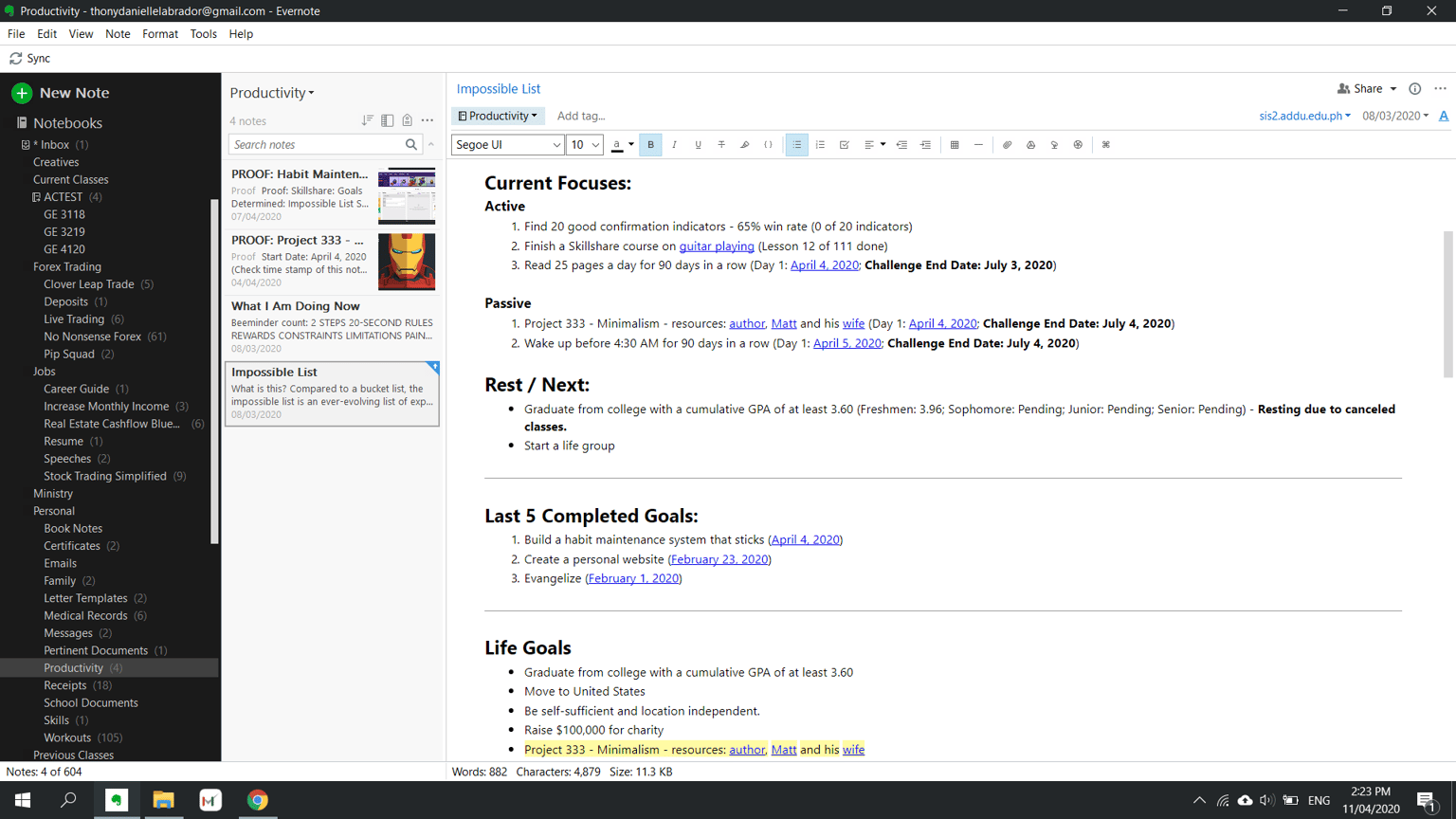Screen dimensions: 1456x819
Task: Open the Edit menu
Action: pos(46,34)
